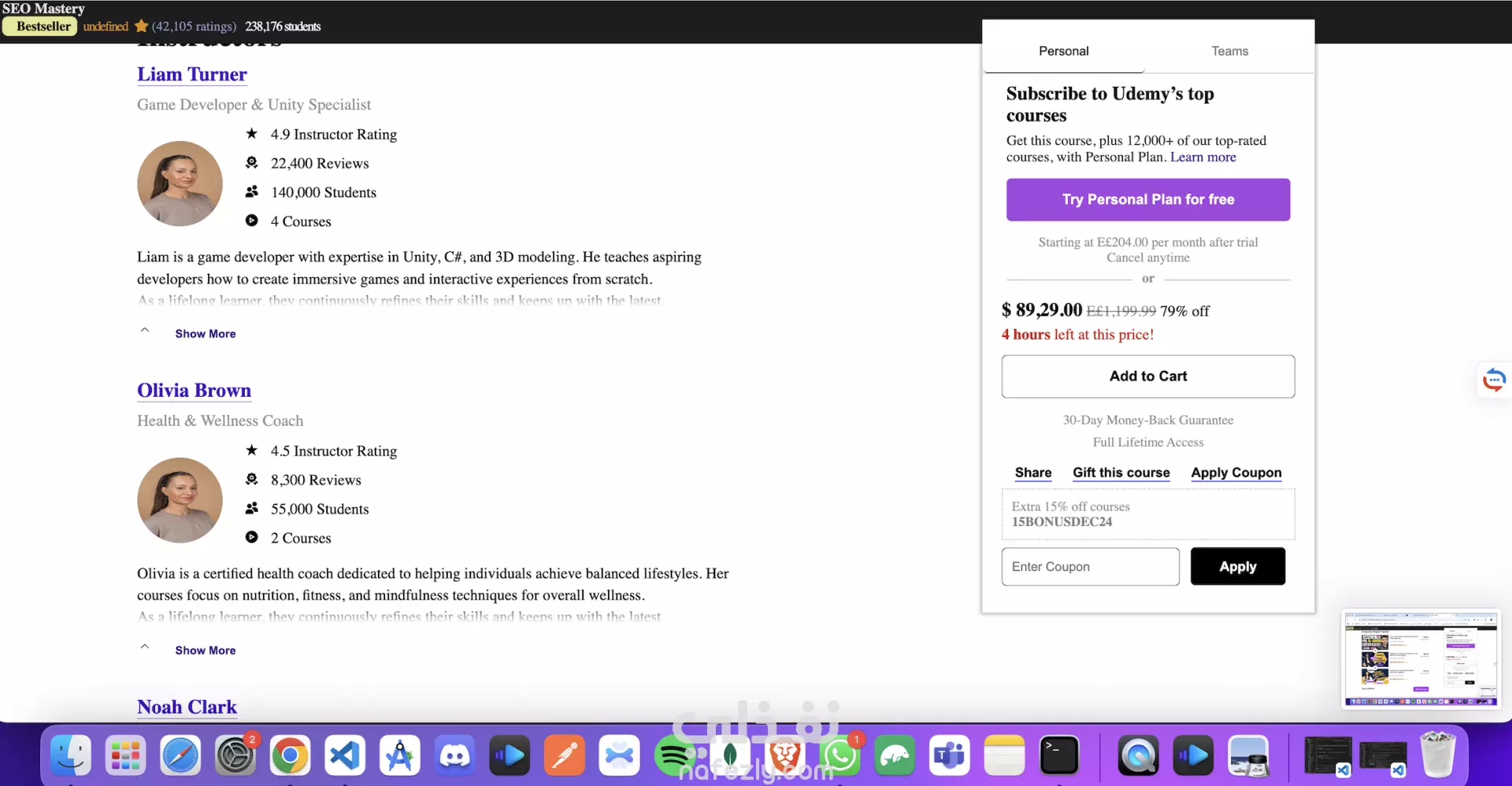Expand Olivia Brown bio with chevron arrow
The image size is (1512, 786).
click(x=145, y=647)
